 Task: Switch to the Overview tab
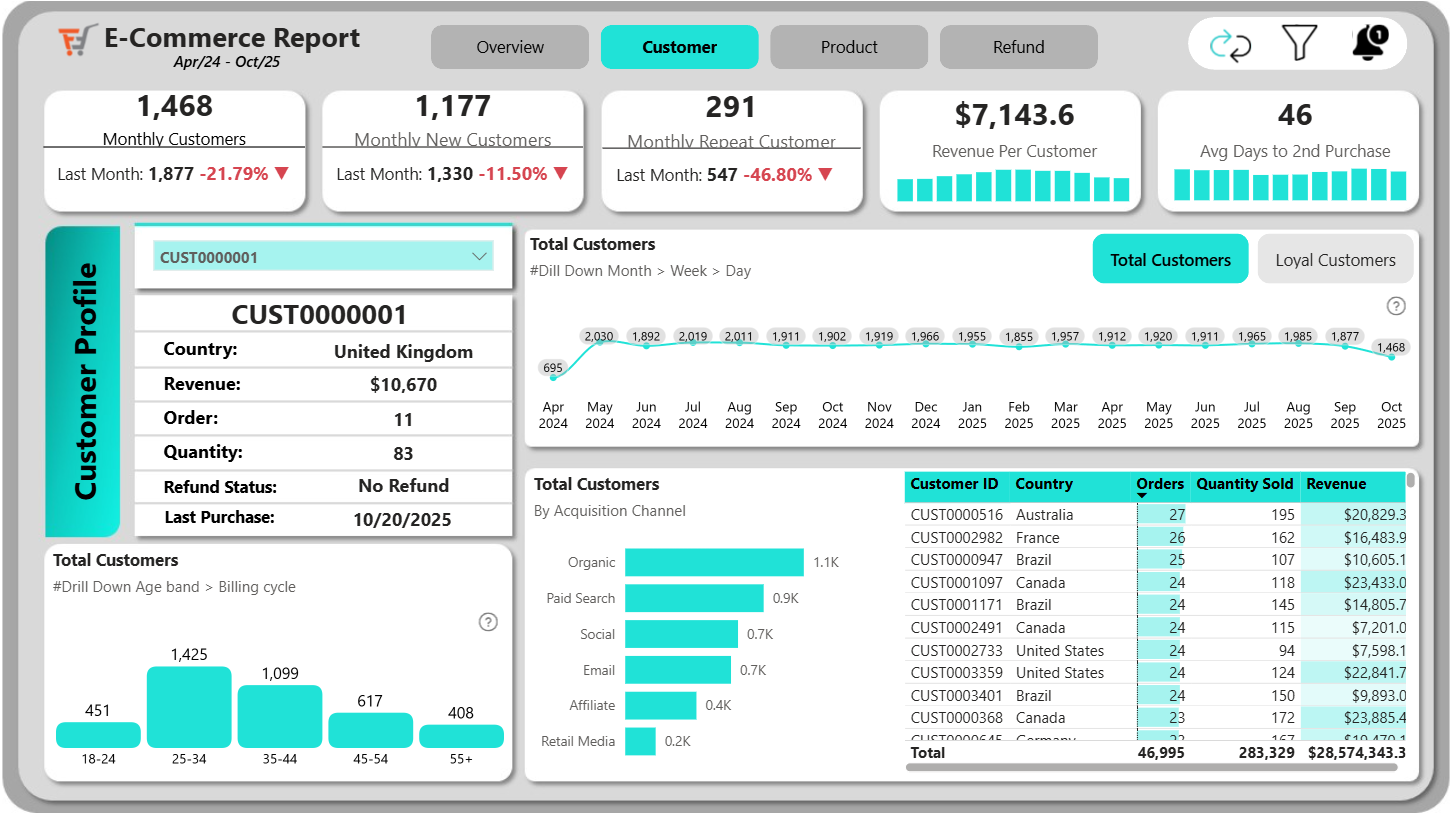(510, 47)
